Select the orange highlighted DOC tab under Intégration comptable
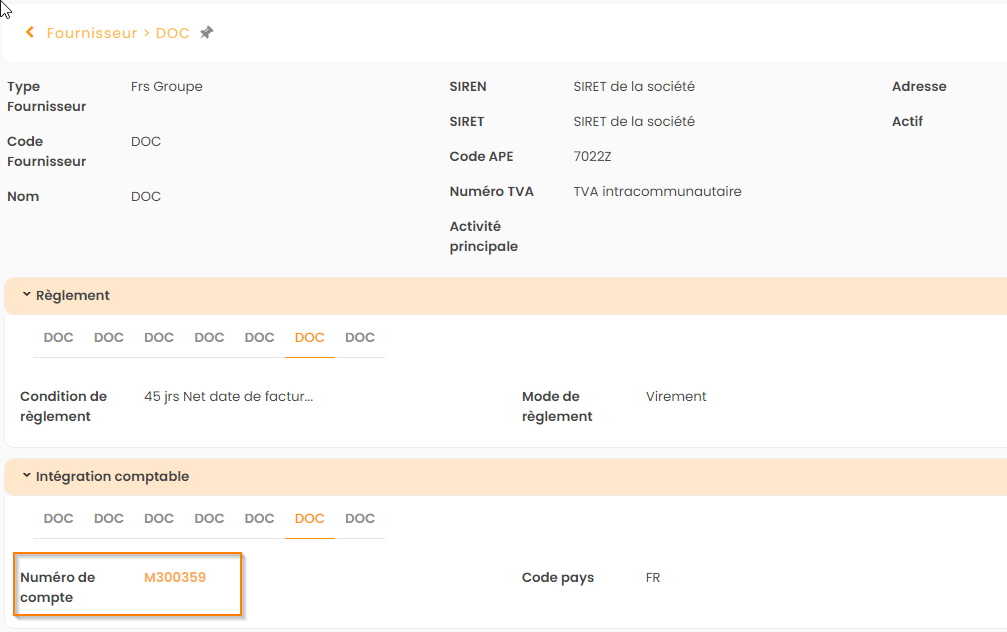The width and height of the screenshot is (1007, 632). point(309,519)
